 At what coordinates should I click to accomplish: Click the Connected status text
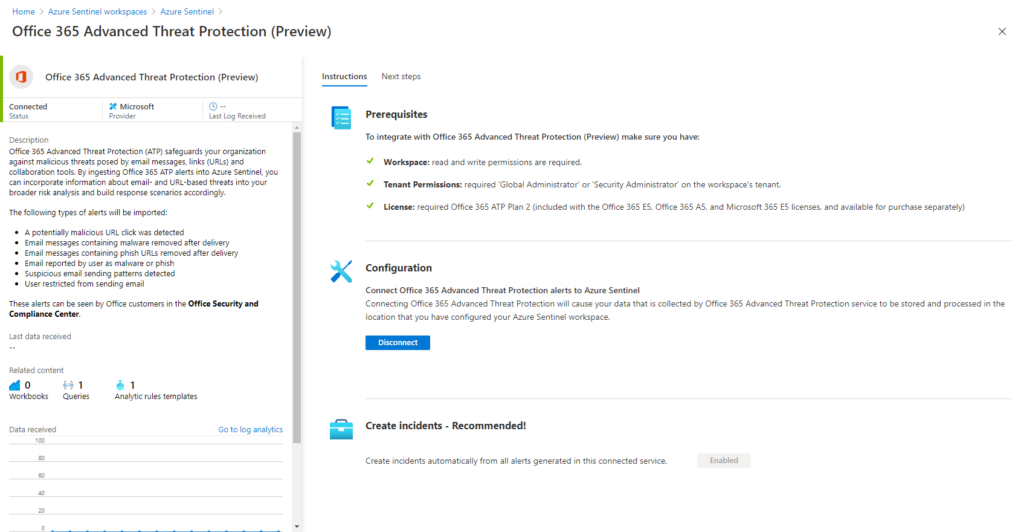tap(28, 106)
